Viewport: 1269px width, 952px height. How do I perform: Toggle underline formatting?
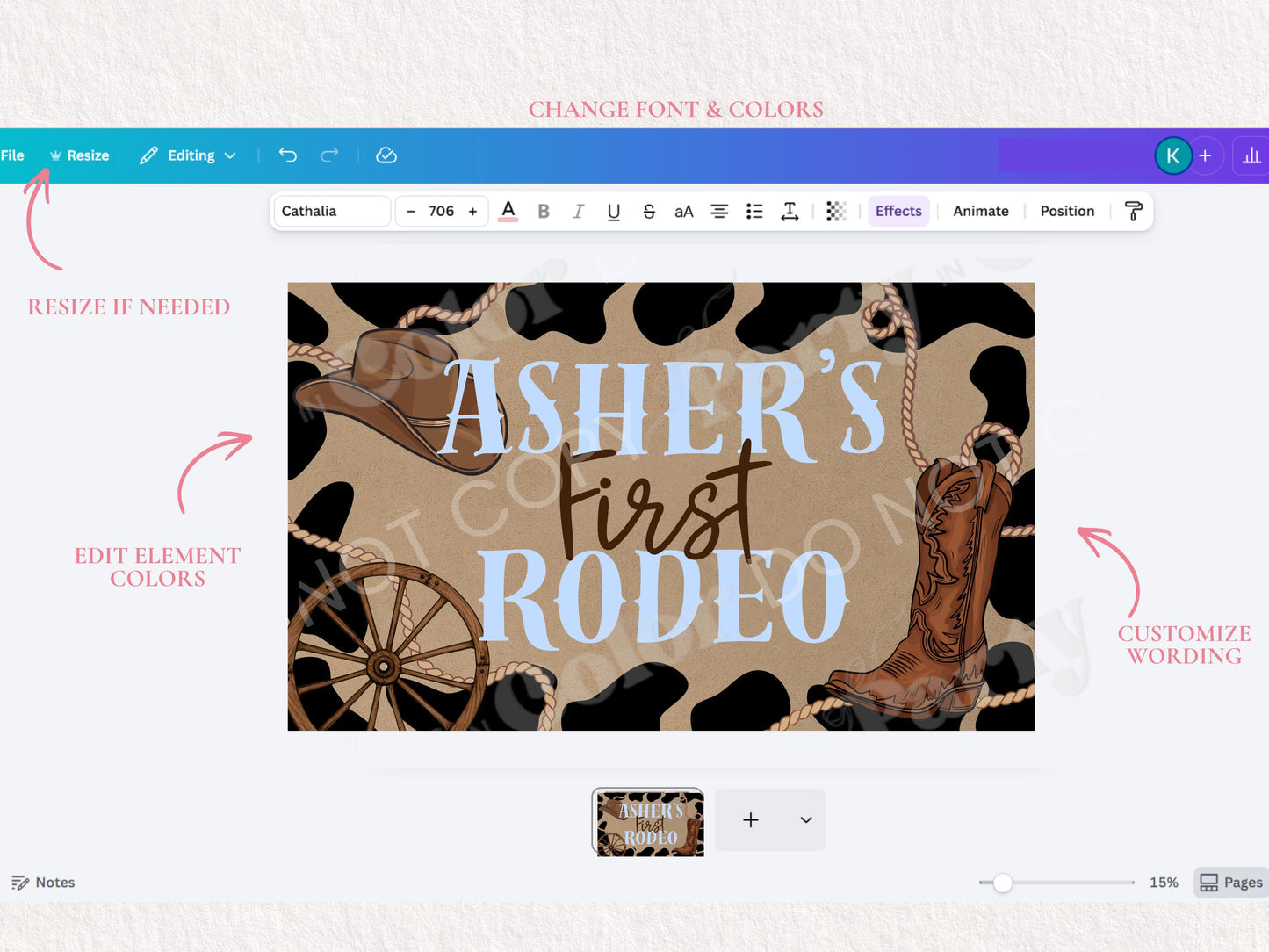(614, 211)
